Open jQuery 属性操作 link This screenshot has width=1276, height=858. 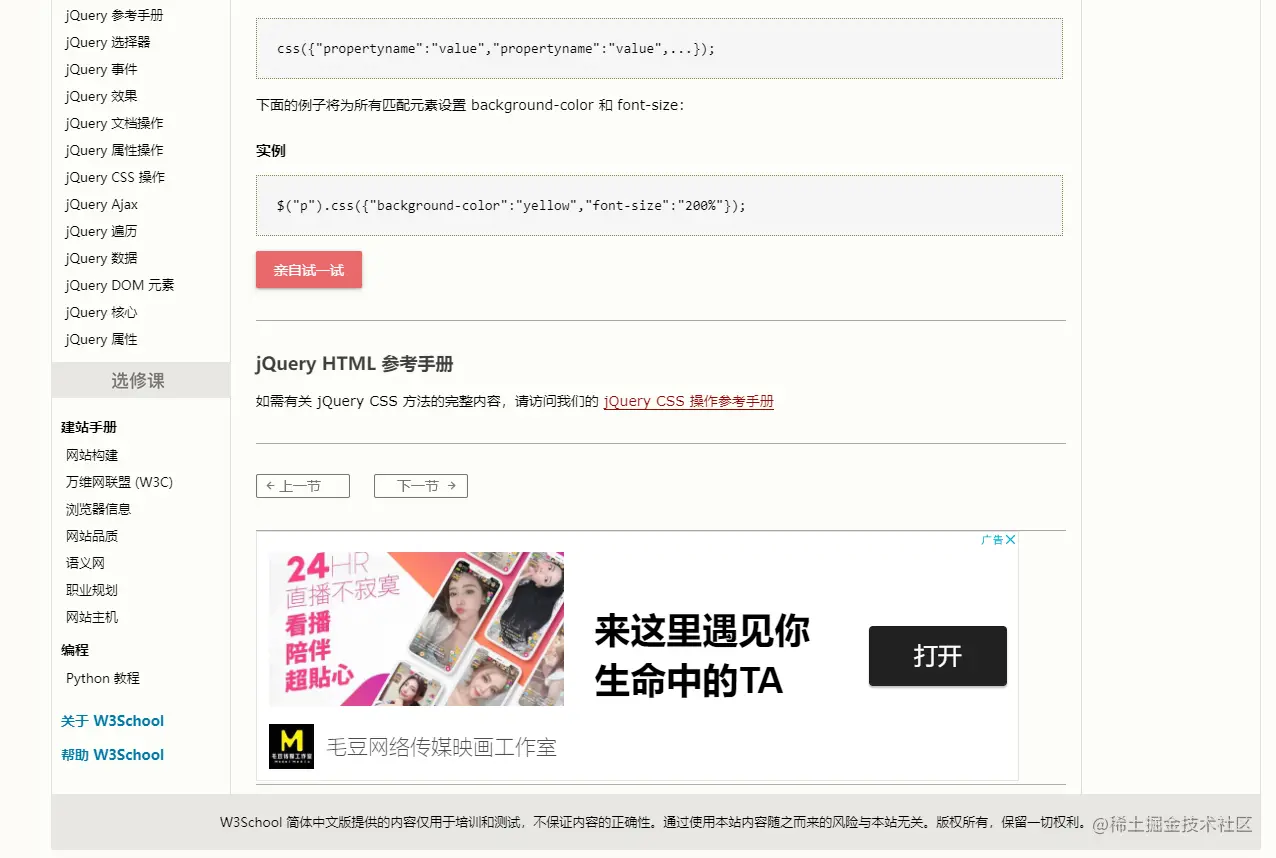114,150
